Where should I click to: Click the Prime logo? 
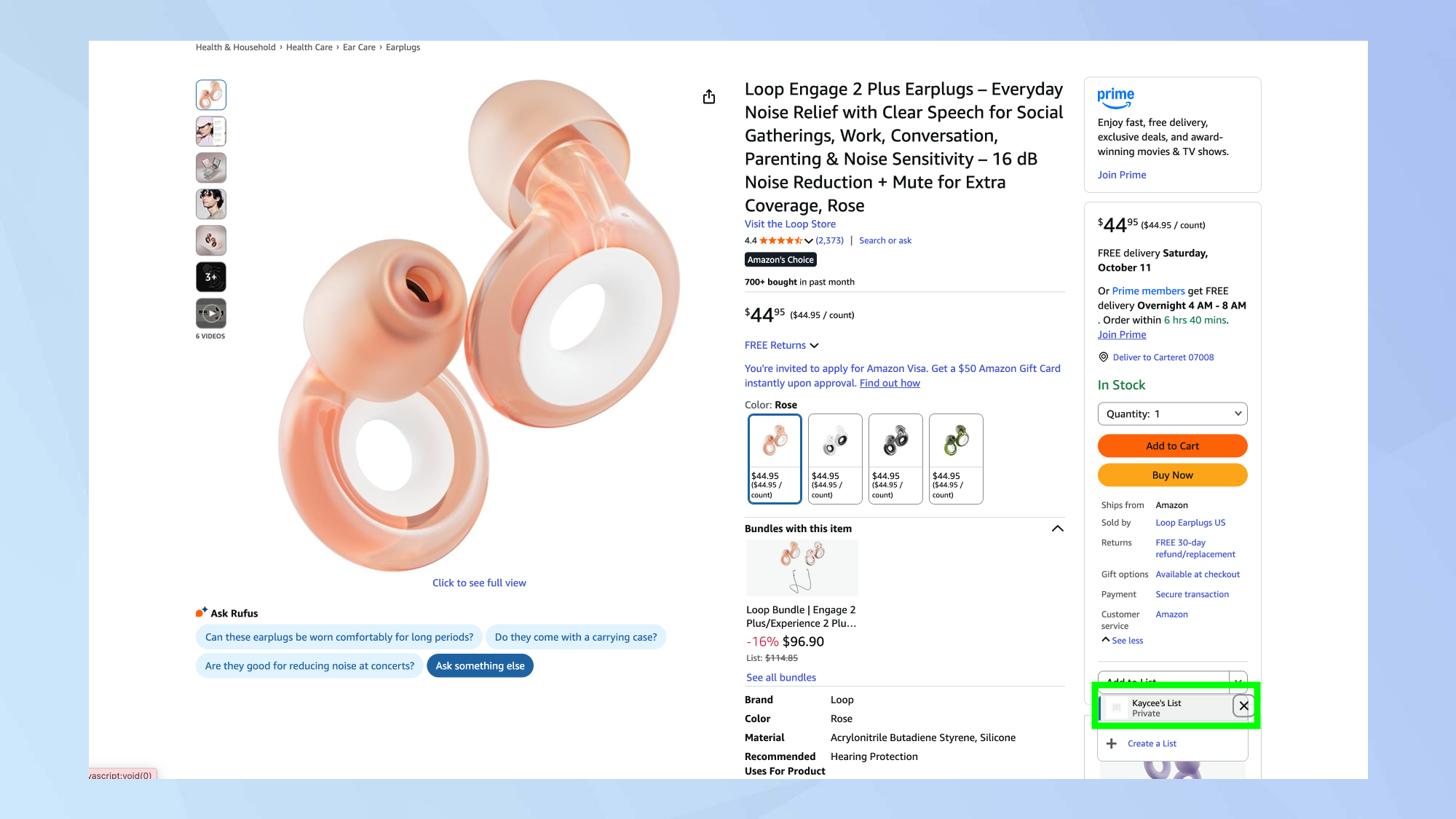tap(1115, 98)
